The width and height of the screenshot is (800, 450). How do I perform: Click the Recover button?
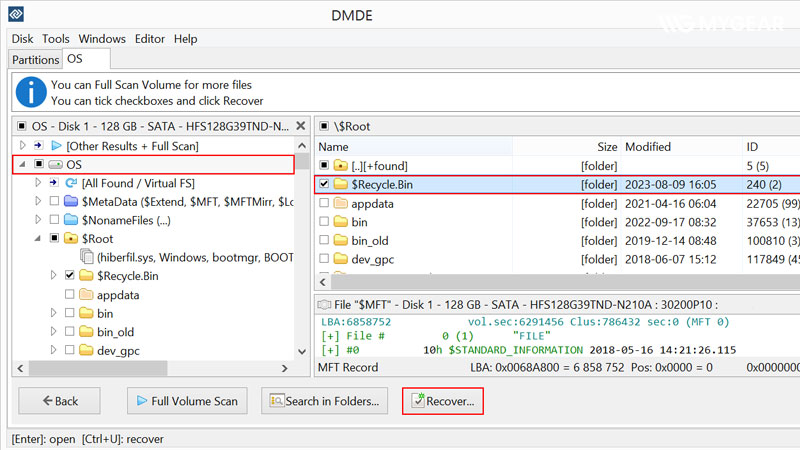443,401
